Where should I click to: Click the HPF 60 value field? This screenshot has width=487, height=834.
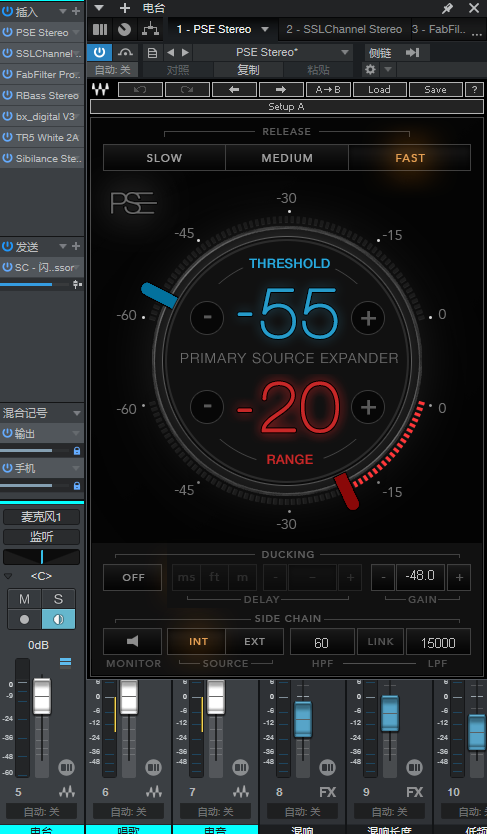[322, 641]
